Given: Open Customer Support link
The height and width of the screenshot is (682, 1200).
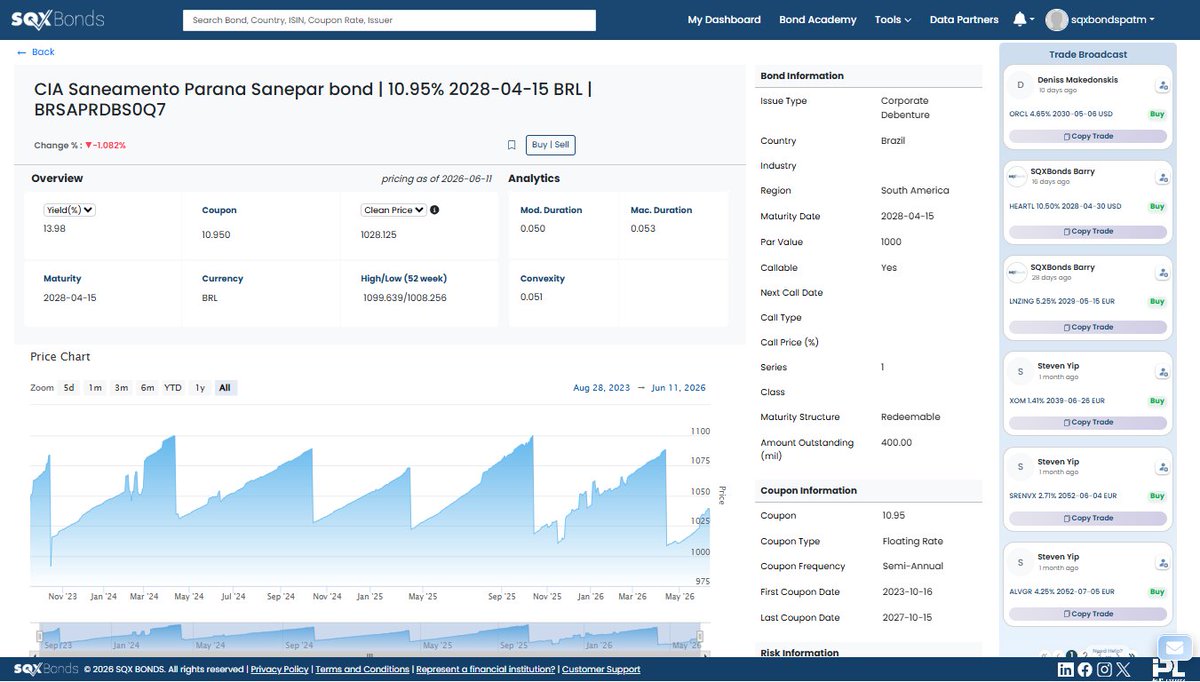Looking at the screenshot, I should pos(601,669).
